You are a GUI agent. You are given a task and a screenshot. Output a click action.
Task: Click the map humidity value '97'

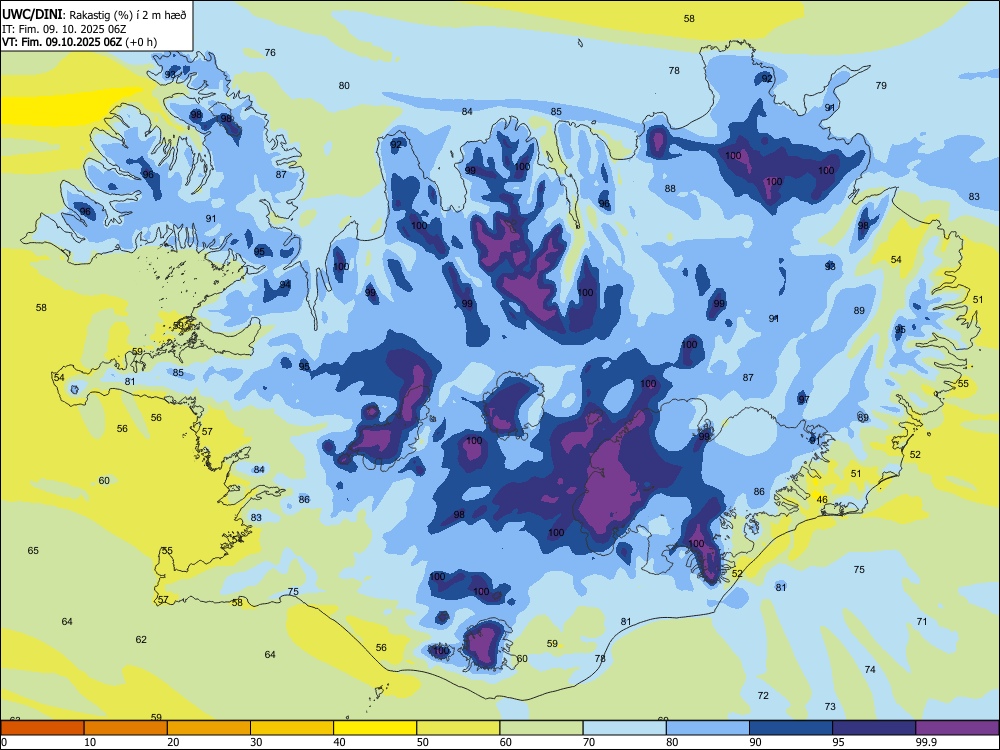[804, 399]
